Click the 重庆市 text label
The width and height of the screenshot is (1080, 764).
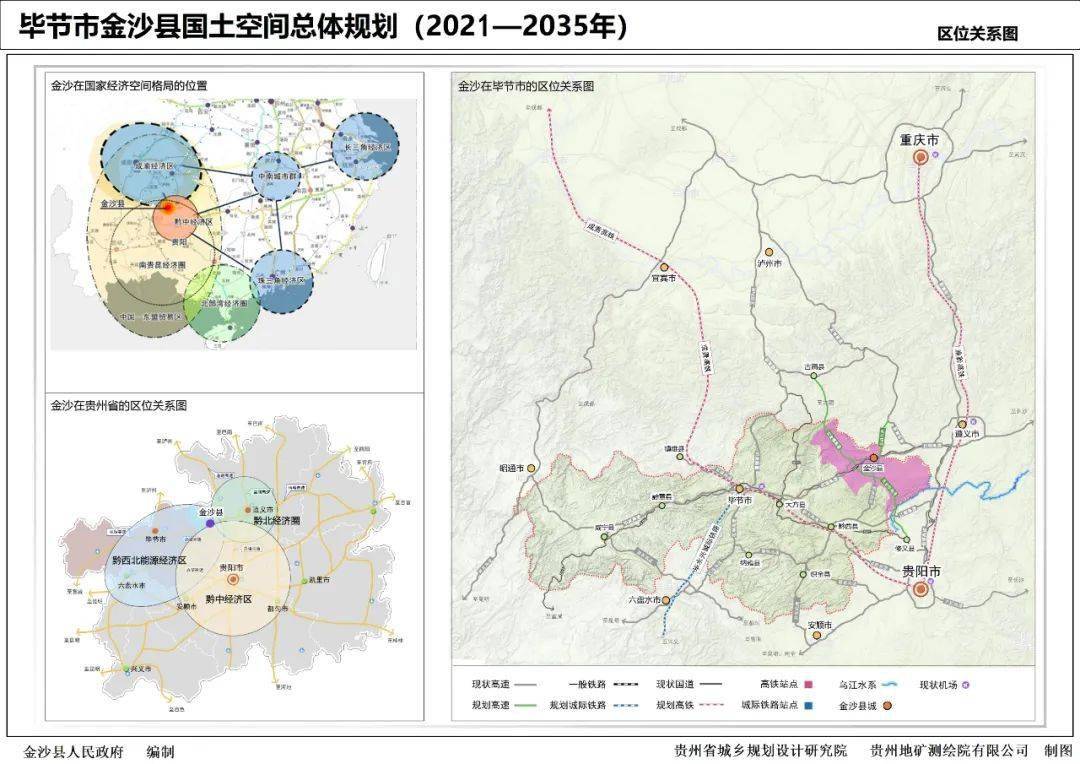pyautogui.click(x=920, y=140)
